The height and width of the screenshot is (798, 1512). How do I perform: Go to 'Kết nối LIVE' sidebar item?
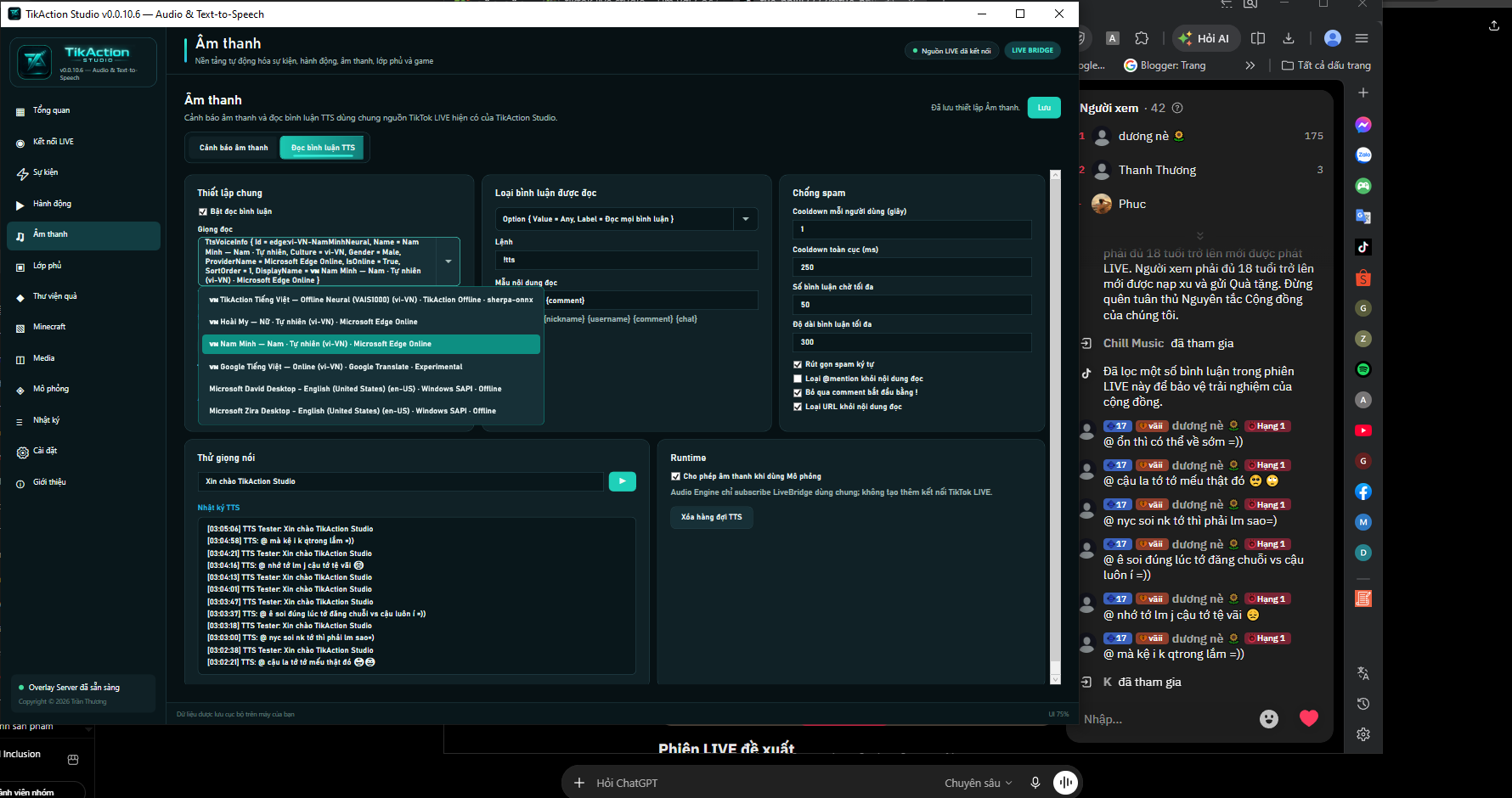83,142
